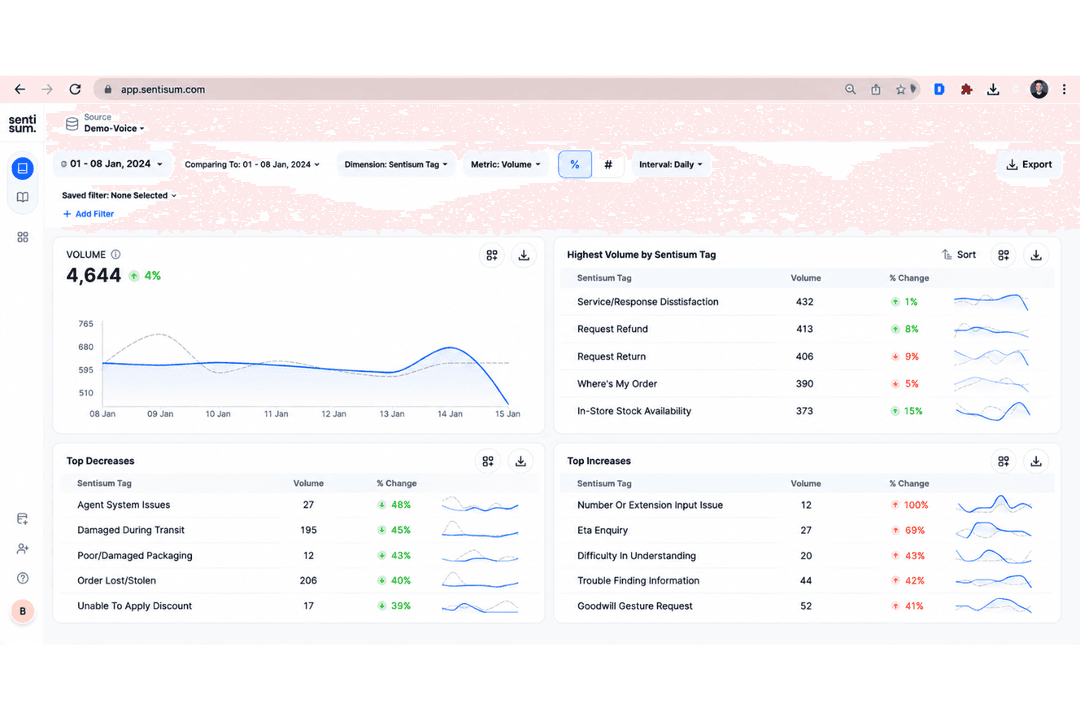Viewport: 1080px width, 720px height.
Task: Open the active blue dashboard sidebar icon
Action: tap(23, 168)
